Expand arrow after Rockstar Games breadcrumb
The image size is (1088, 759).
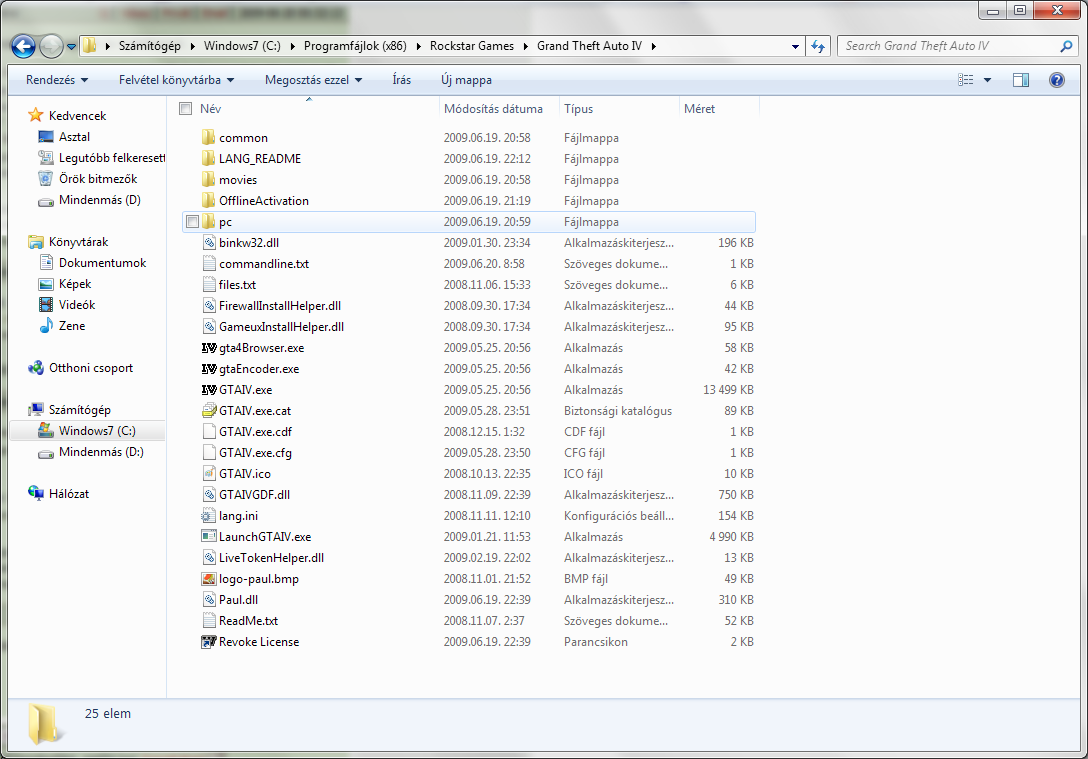526,46
